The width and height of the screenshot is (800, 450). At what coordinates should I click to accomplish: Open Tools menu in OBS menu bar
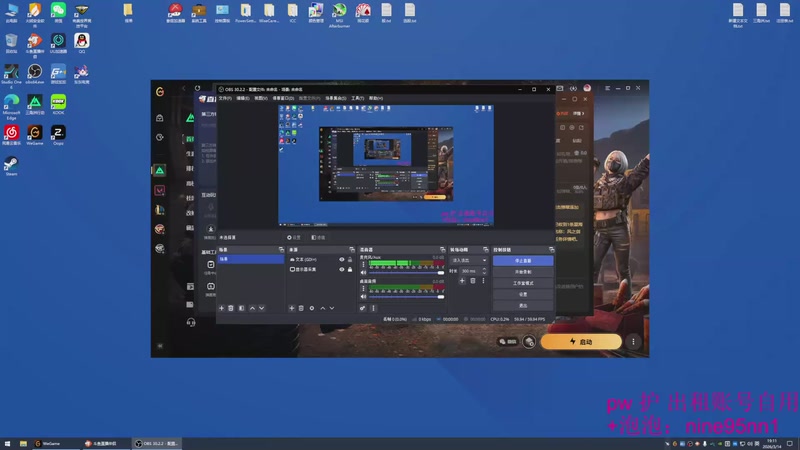(x=358, y=98)
